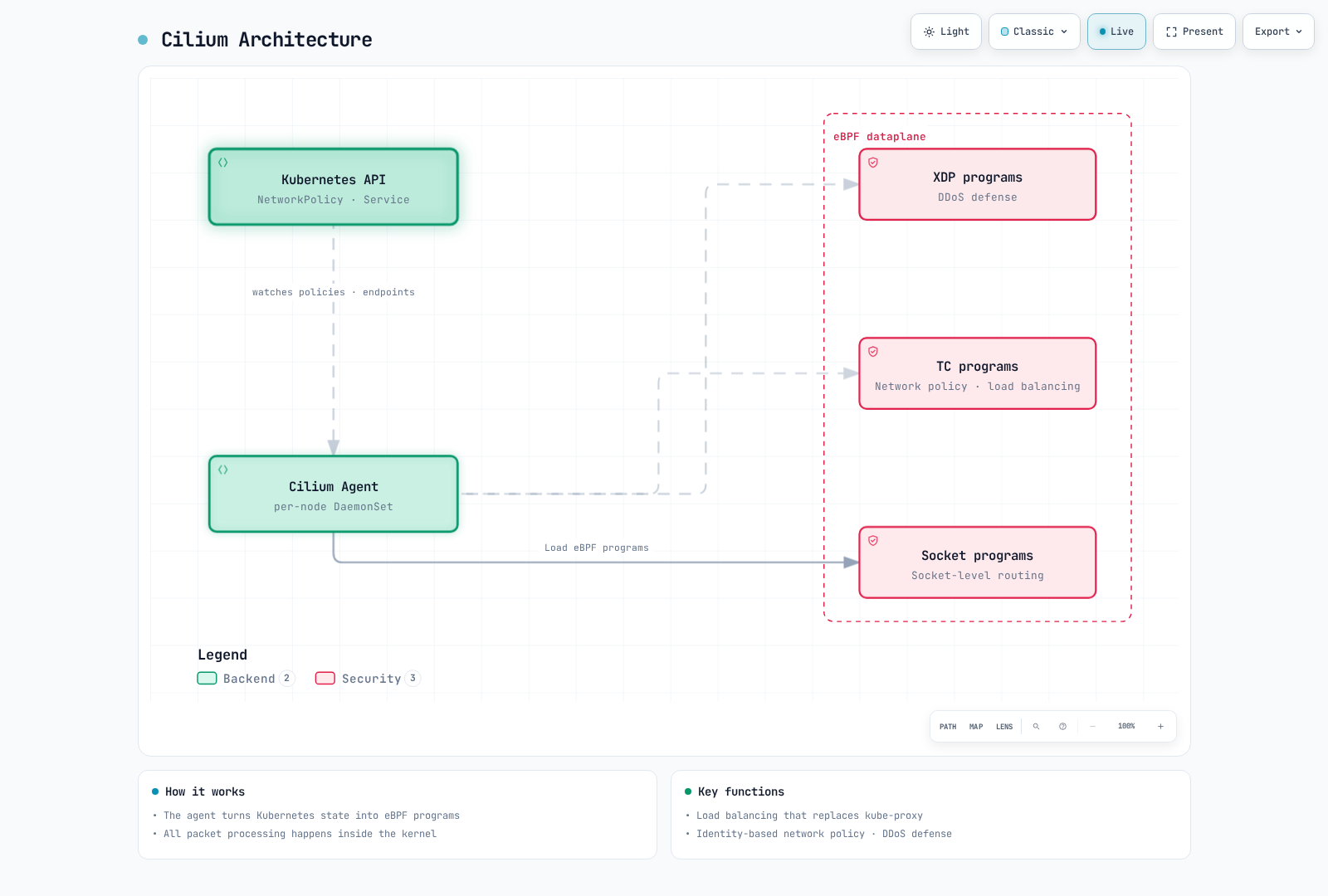Click the search magnifier icon in canvas toolbar
Screen dimensions: 1328x896
1036,727
